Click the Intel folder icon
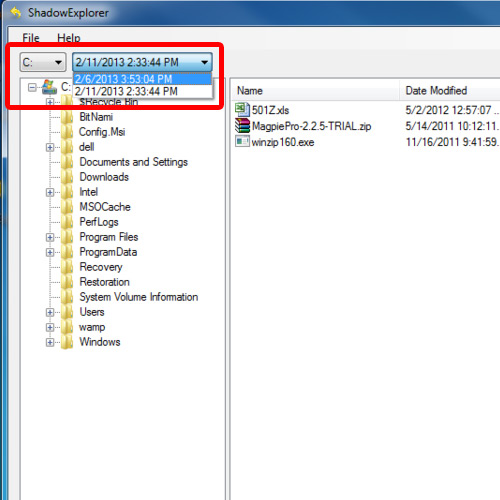 (x=67, y=192)
